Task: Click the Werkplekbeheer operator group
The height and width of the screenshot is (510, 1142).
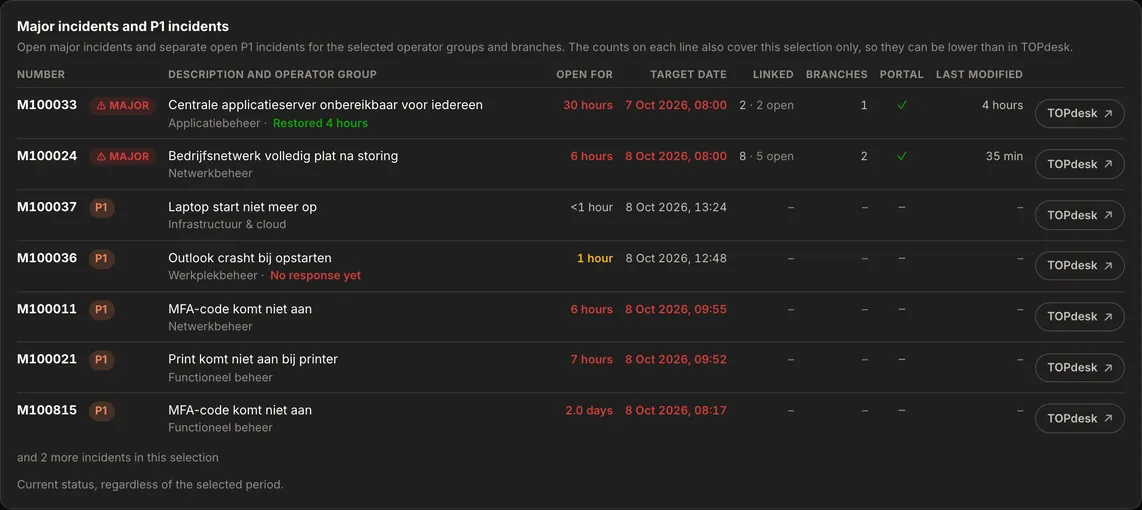Action: [x=213, y=275]
